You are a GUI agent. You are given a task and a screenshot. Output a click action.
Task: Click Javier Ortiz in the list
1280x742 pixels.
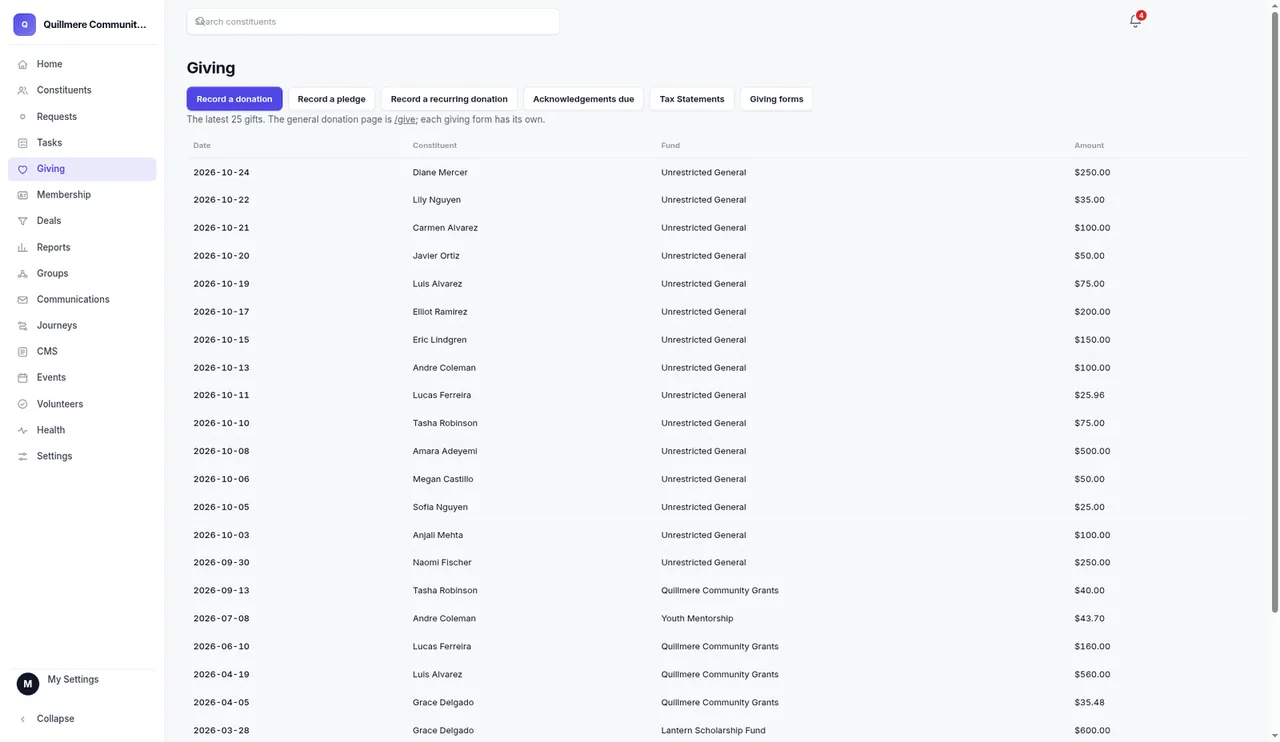point(436,256)
